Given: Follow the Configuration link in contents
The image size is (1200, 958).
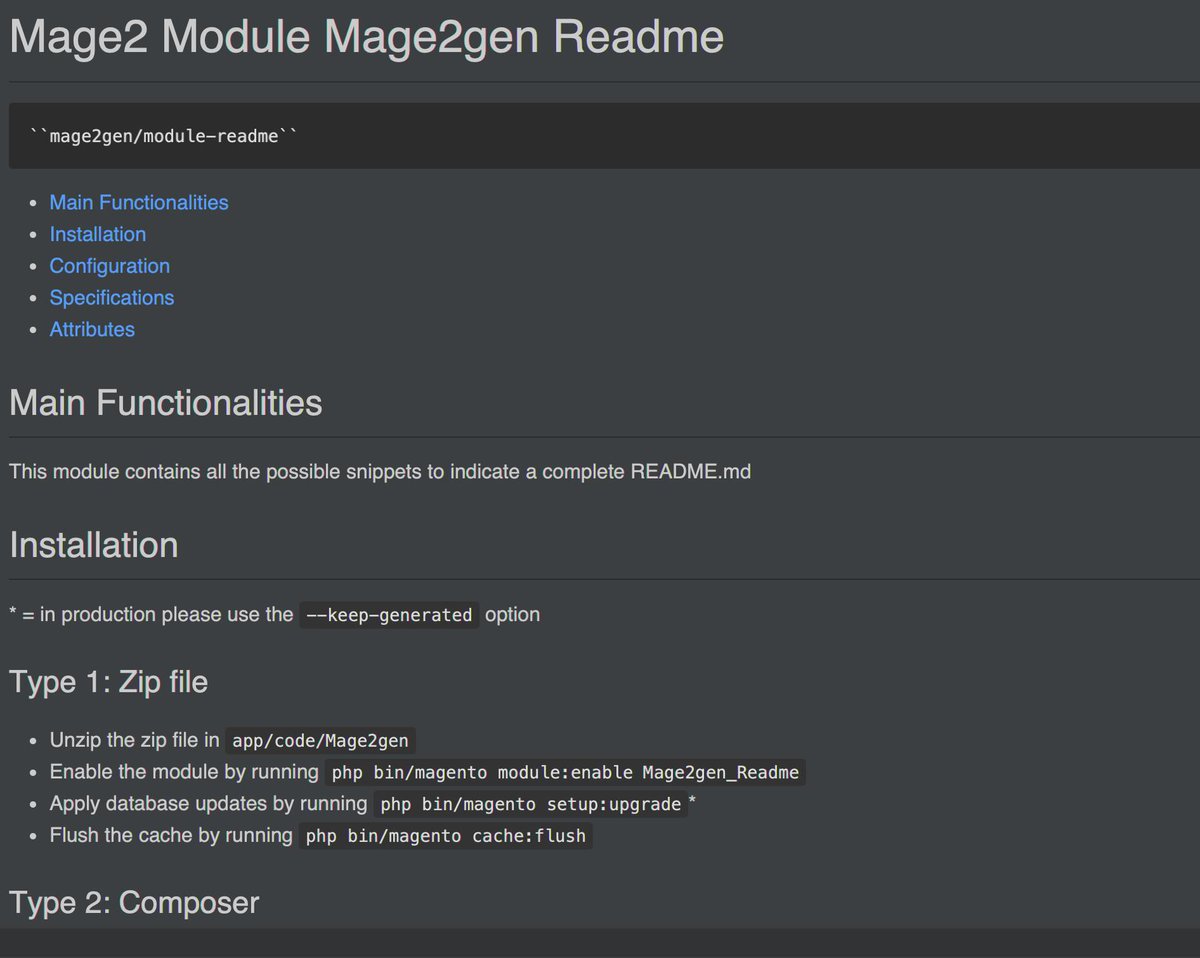Looking at the screenshot, I should [x=110, y=266].
